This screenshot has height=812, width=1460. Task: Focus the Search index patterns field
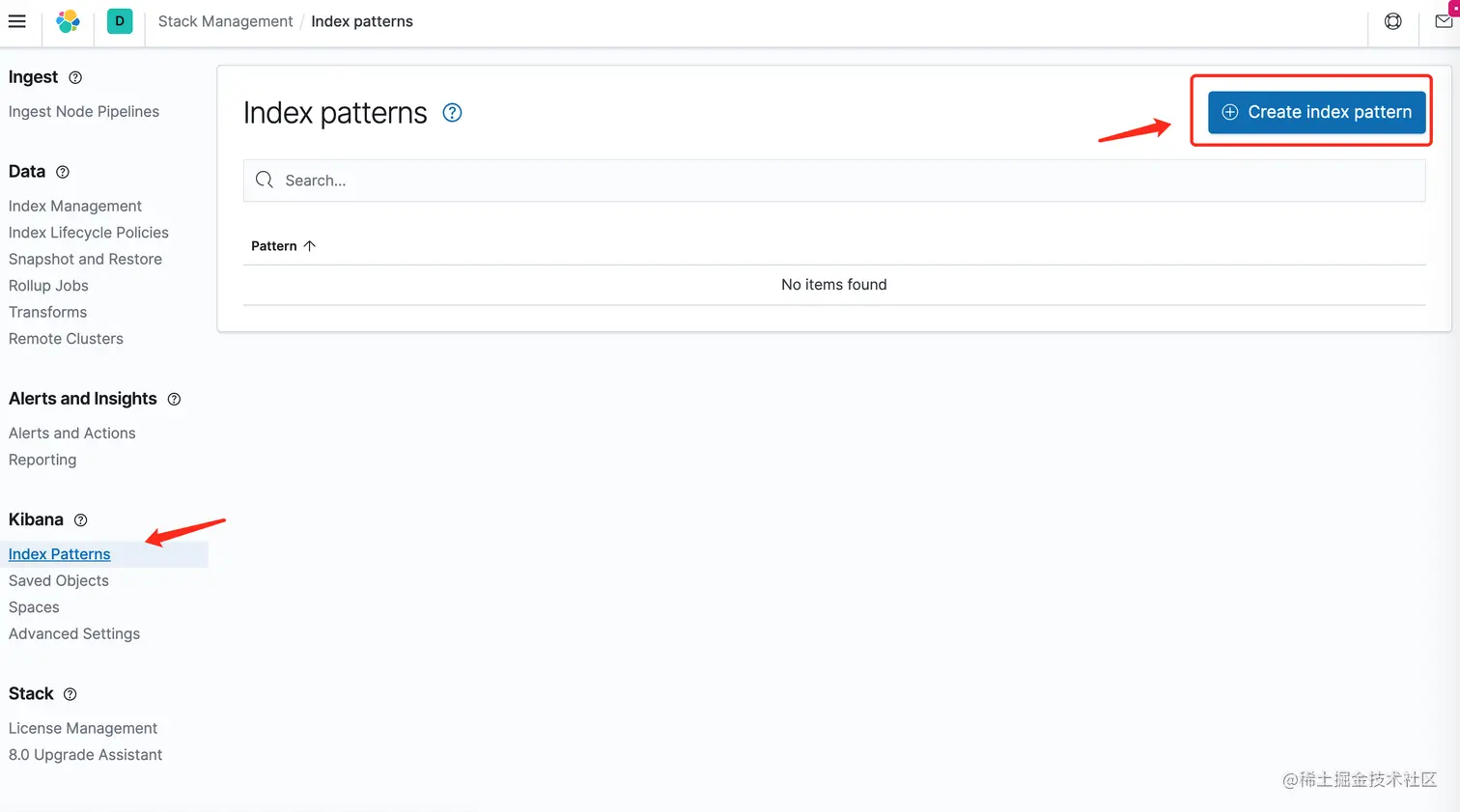(834, 181)
